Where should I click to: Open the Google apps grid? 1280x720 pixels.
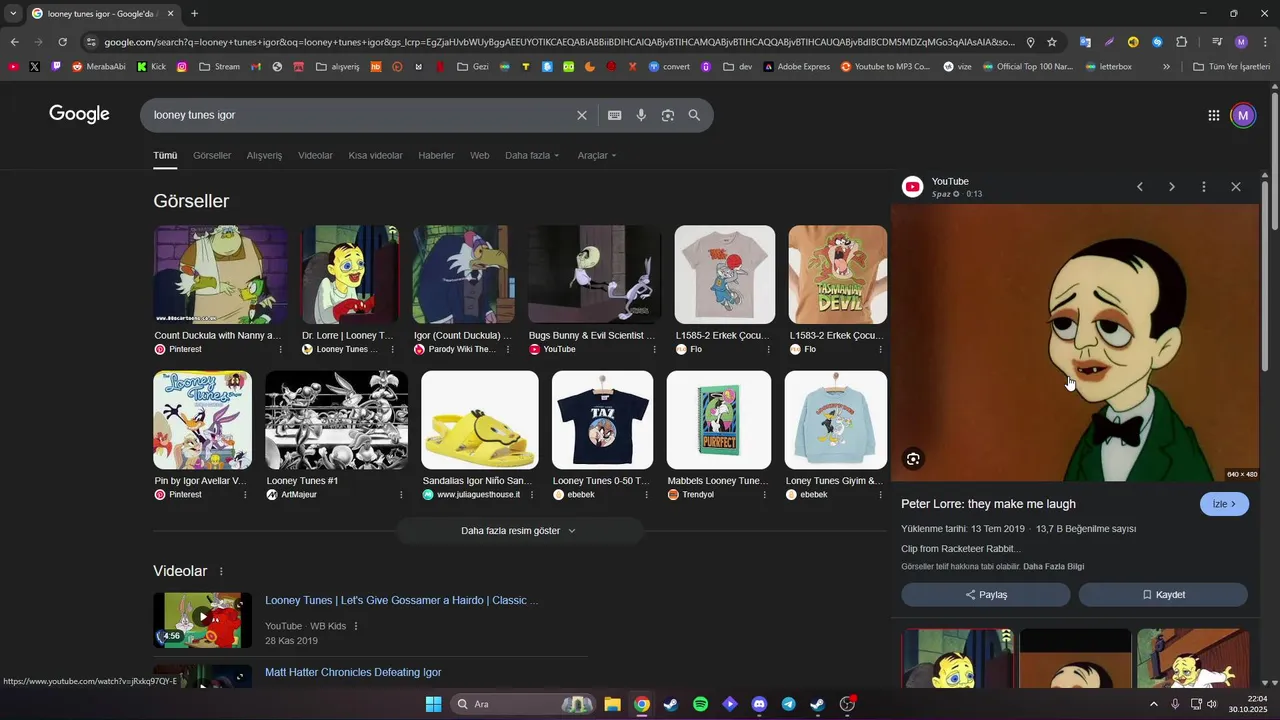click(x=1214, y=115)
